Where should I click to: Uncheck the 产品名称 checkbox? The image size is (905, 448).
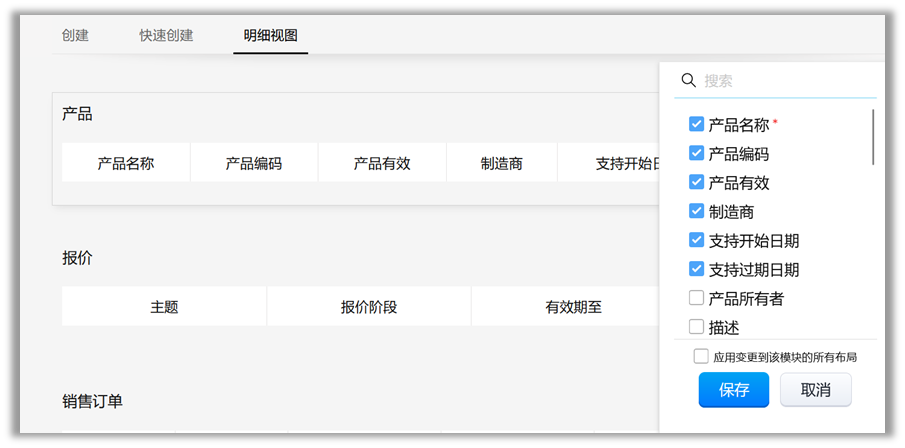tap(697, 125)
